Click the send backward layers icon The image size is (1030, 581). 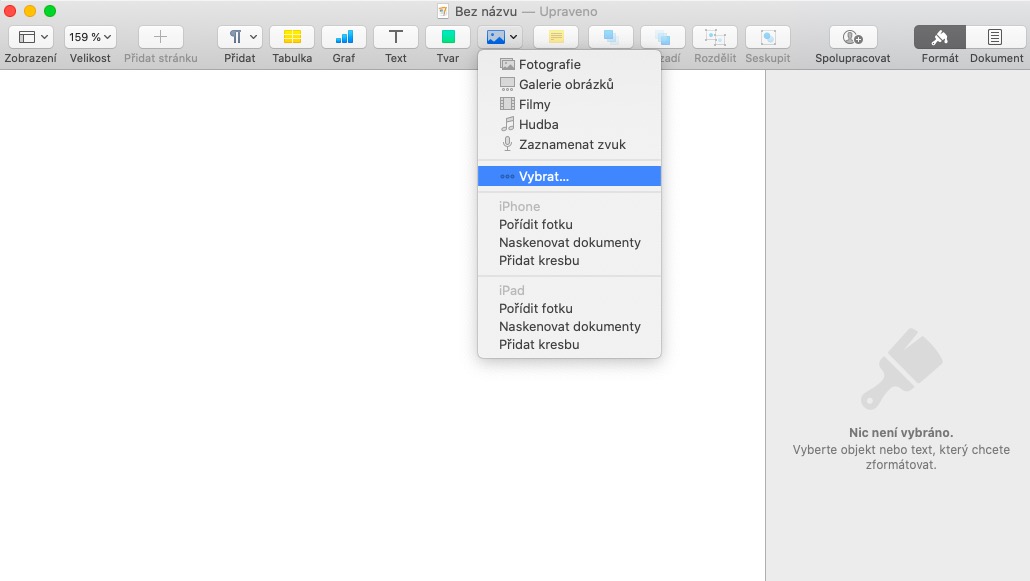click(x=663, y=37)
